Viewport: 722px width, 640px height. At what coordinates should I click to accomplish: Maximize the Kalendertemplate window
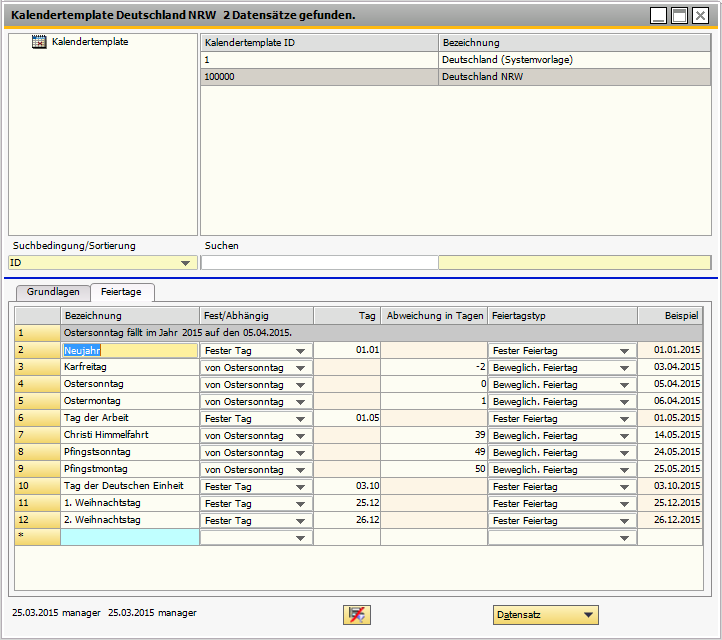(679, 16)
